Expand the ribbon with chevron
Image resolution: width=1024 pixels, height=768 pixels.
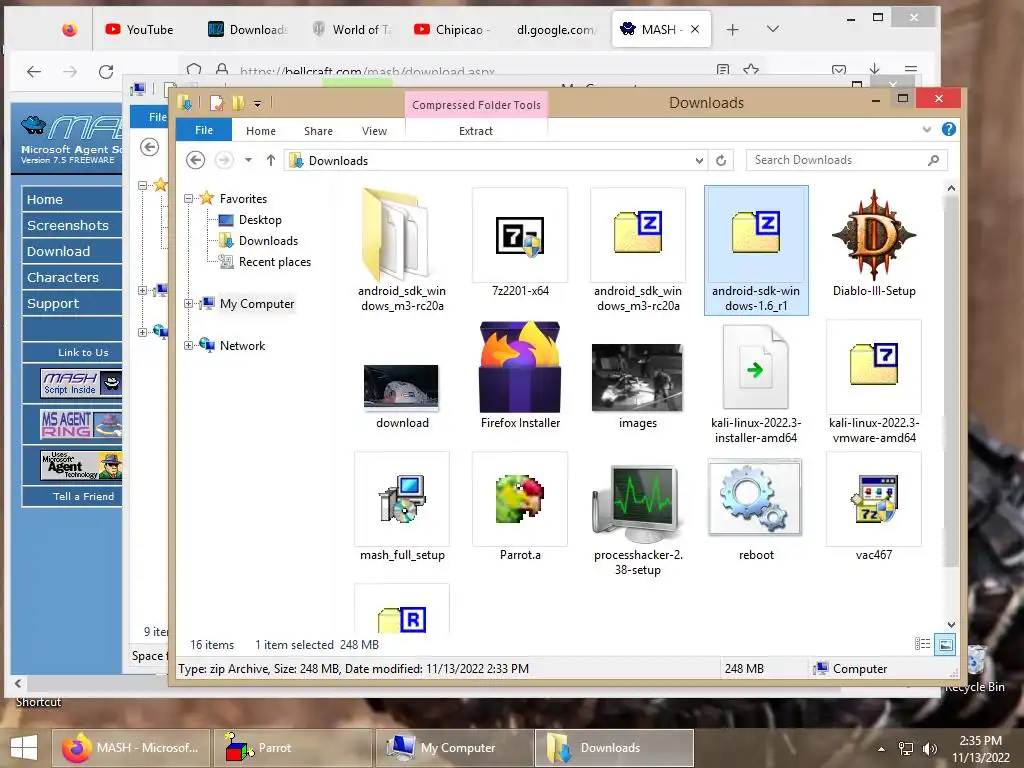click(926, 129)
